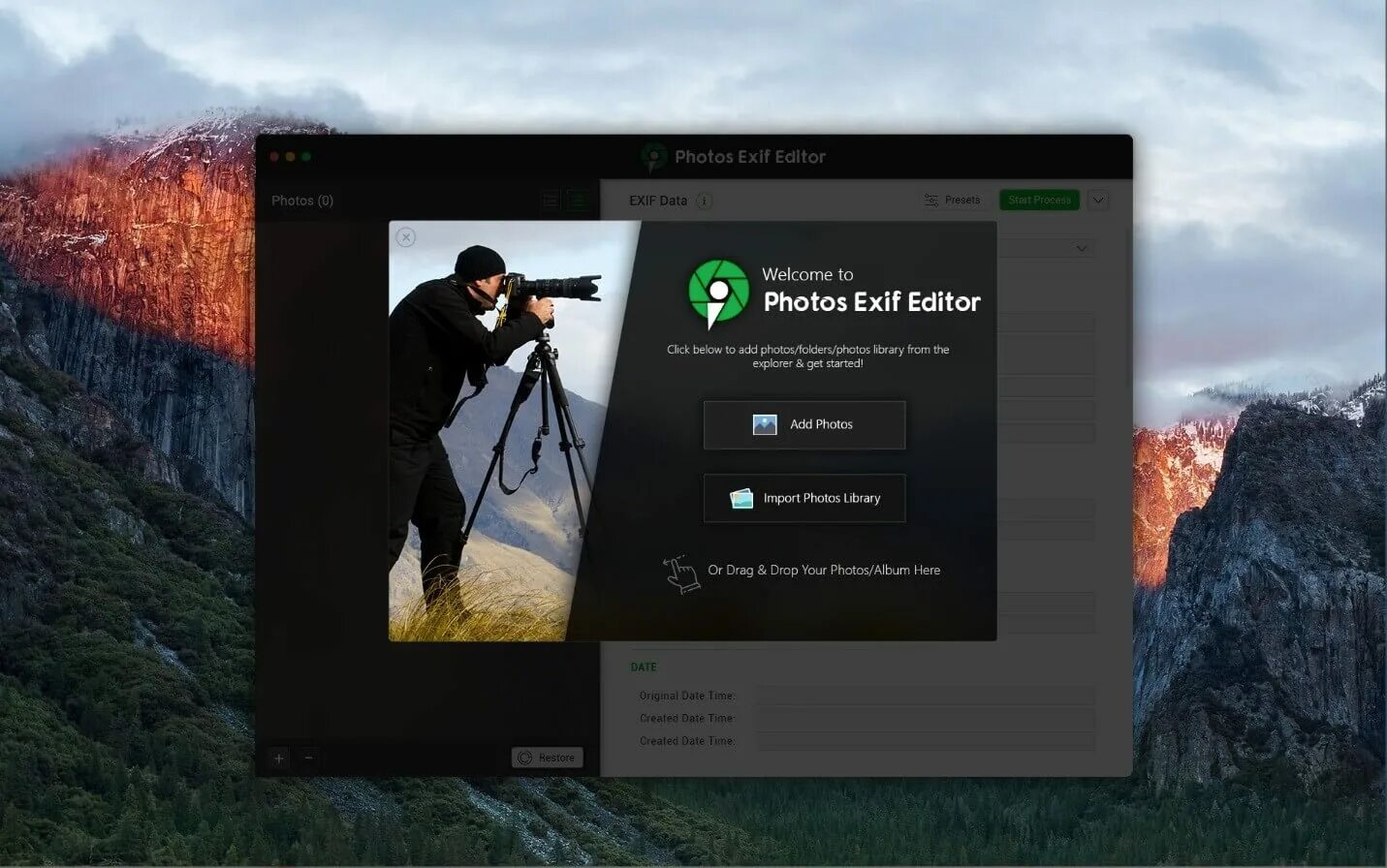Click the Import Photos Library button
This screenshot has height=868, width=1387.
(804, 498)
